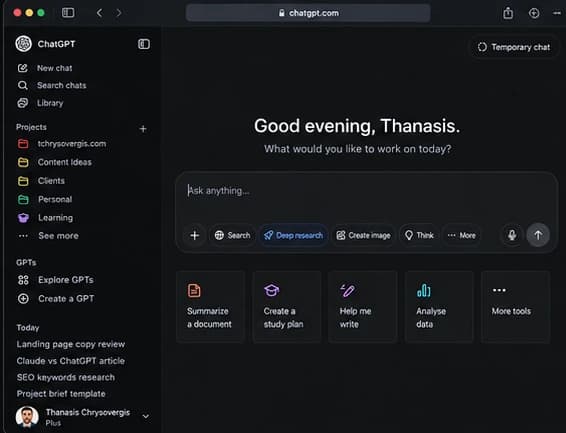The image size is (566, 433).
Task: Click the yellow Content Ideas folder icon
Action: coord(23,162)
